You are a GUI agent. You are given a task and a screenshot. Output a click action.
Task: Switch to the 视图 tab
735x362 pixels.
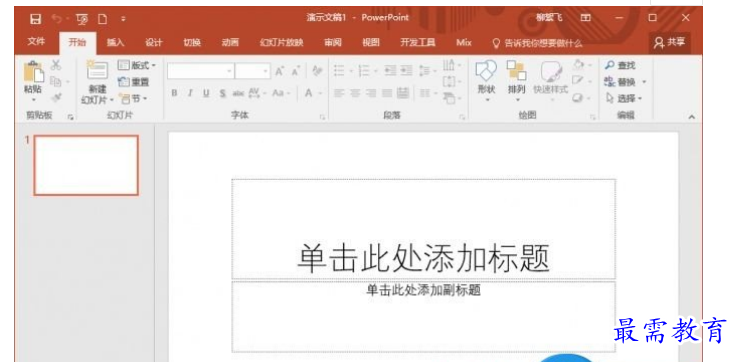point(371,43)
